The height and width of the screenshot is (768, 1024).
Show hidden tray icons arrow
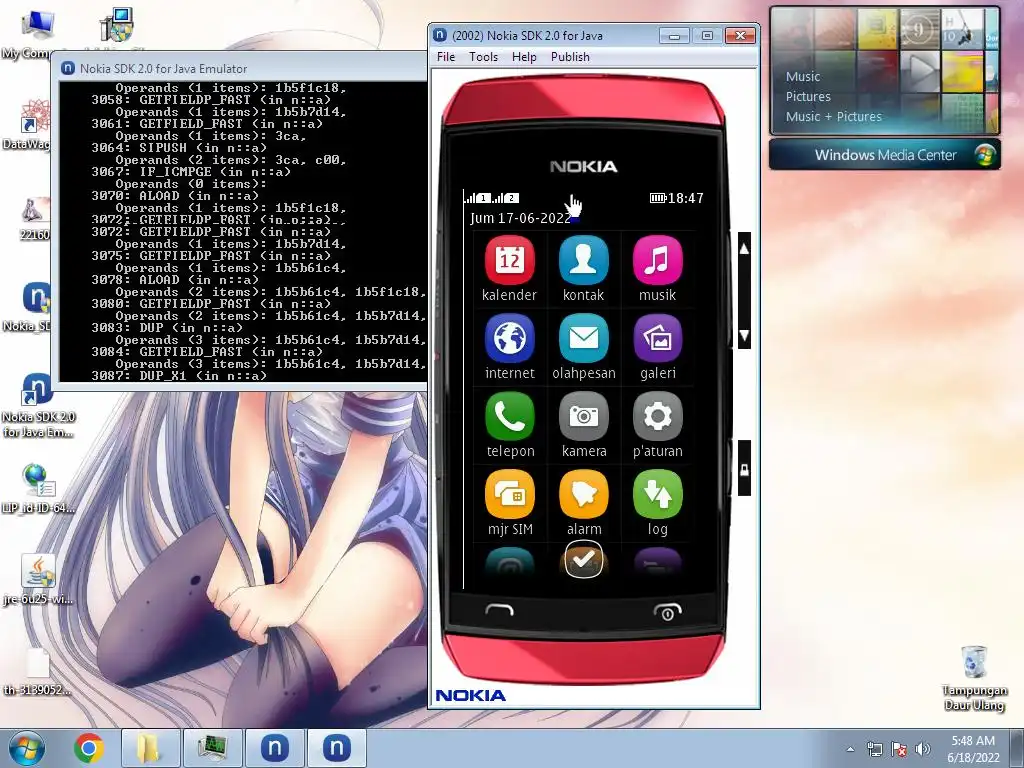pos(850,749)
